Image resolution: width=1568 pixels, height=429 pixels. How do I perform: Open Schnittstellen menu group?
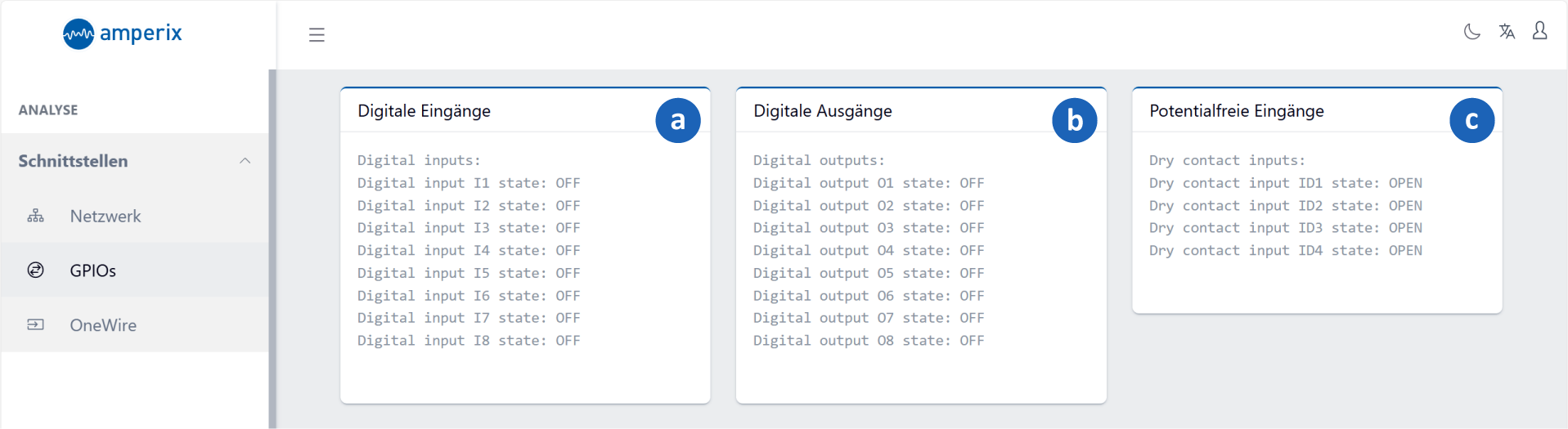(135, 161)
